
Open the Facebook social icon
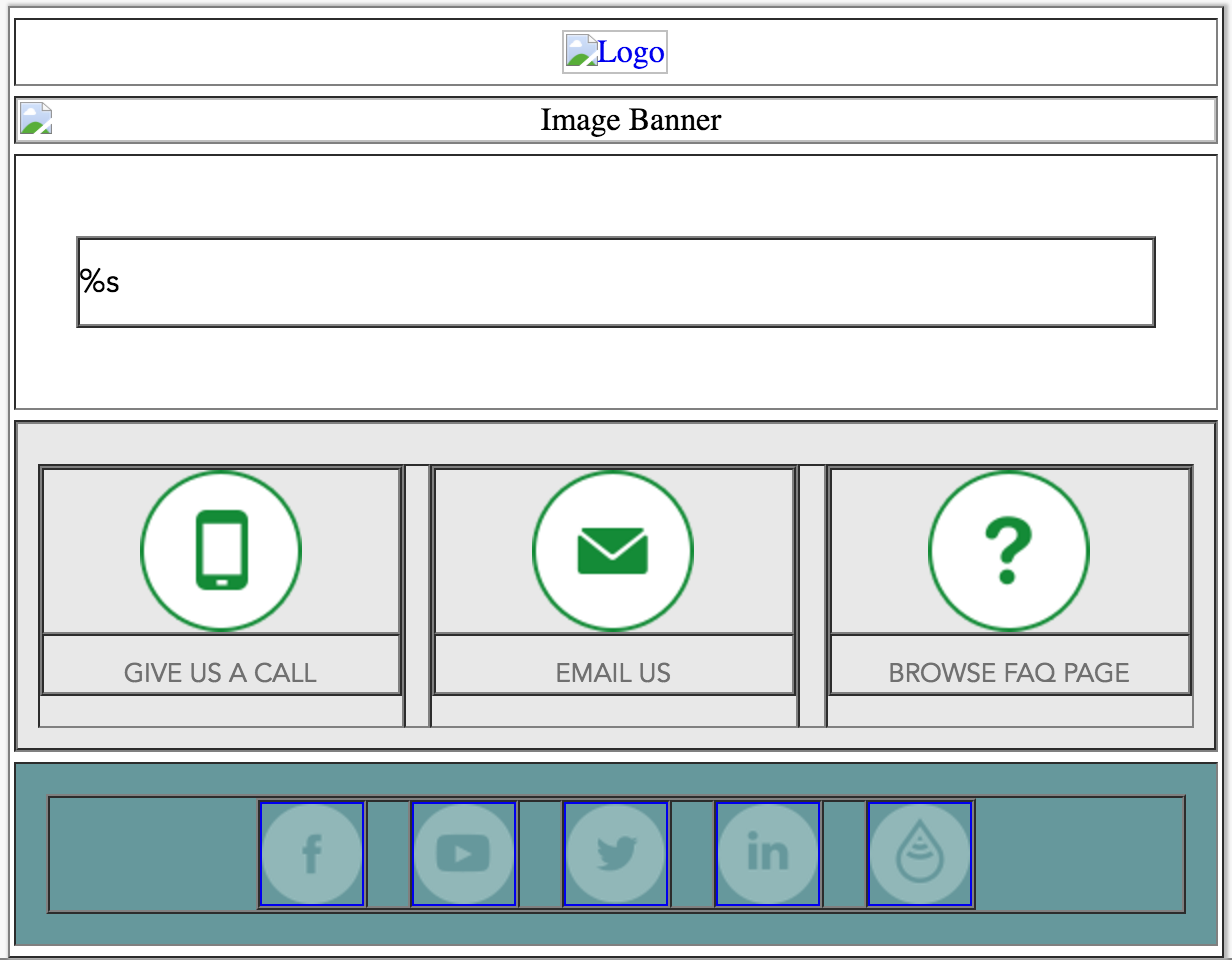click(312, 854)
